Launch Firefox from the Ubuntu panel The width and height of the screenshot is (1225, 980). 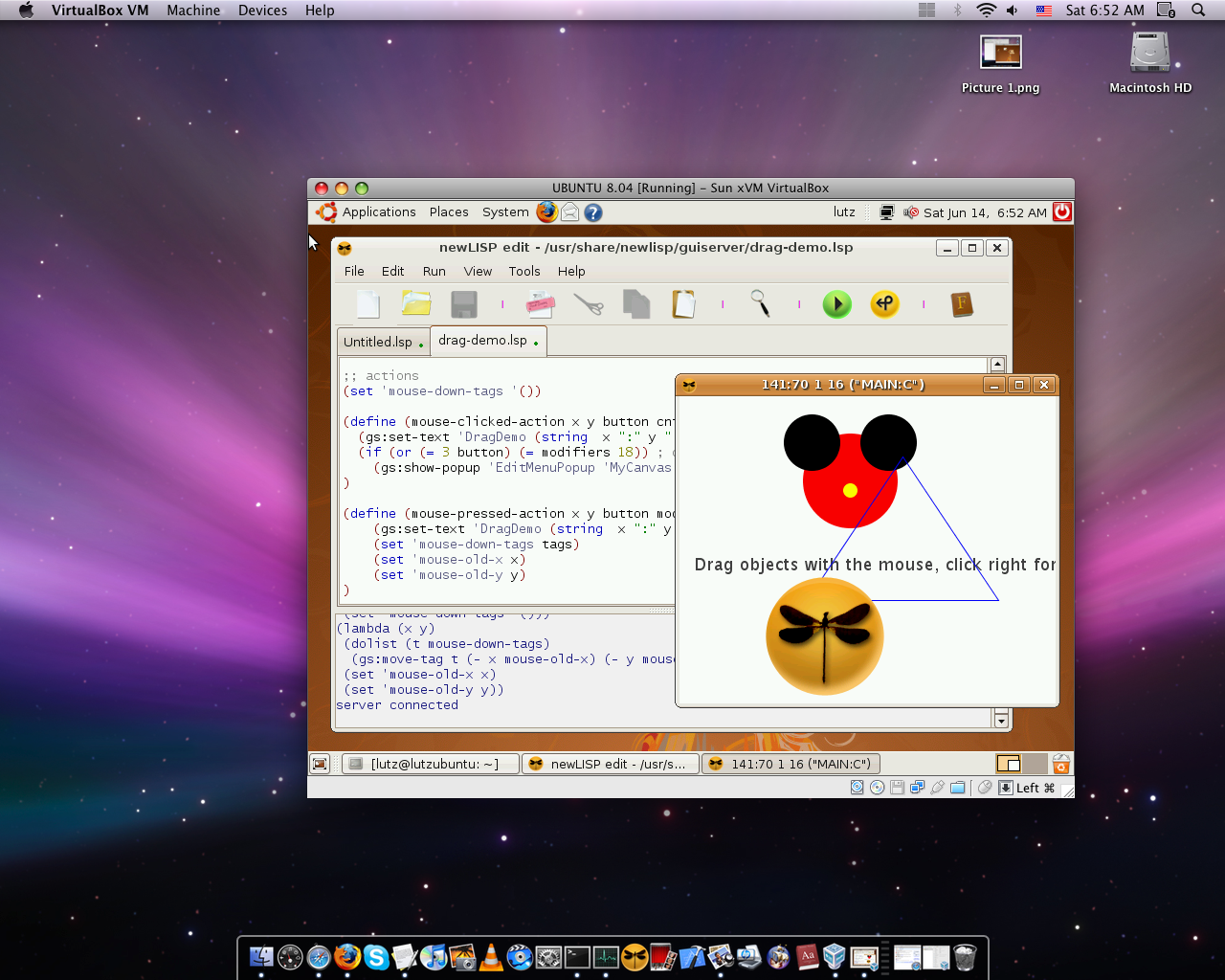546,212
